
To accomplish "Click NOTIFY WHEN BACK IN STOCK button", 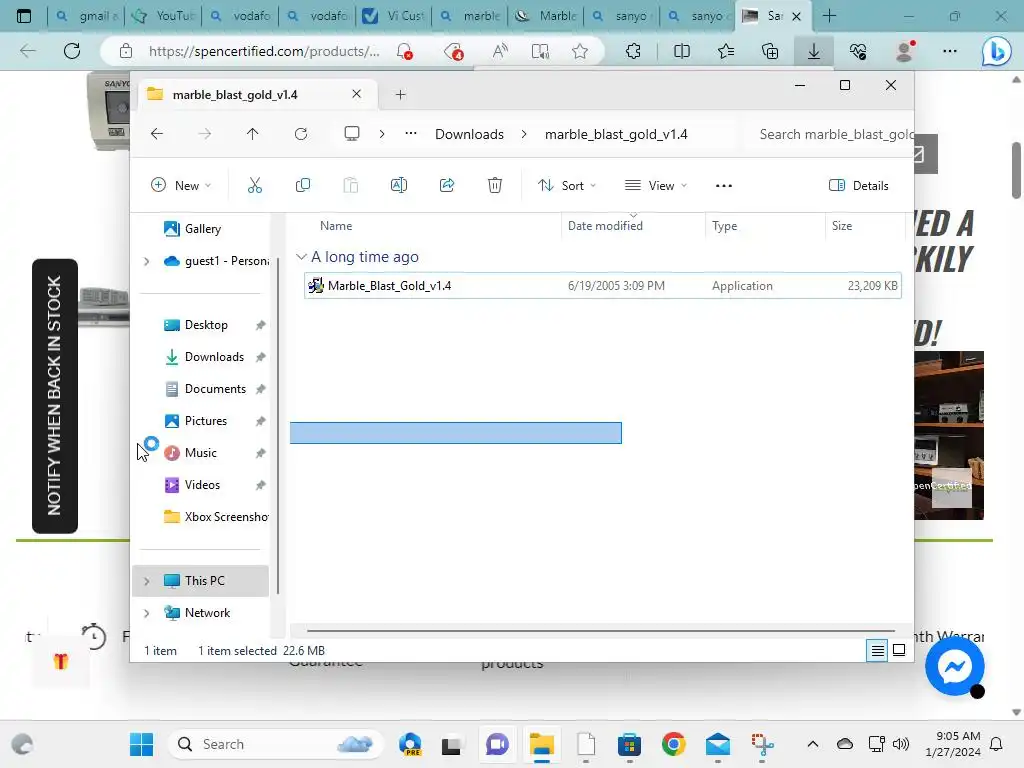I will (55, 396).
